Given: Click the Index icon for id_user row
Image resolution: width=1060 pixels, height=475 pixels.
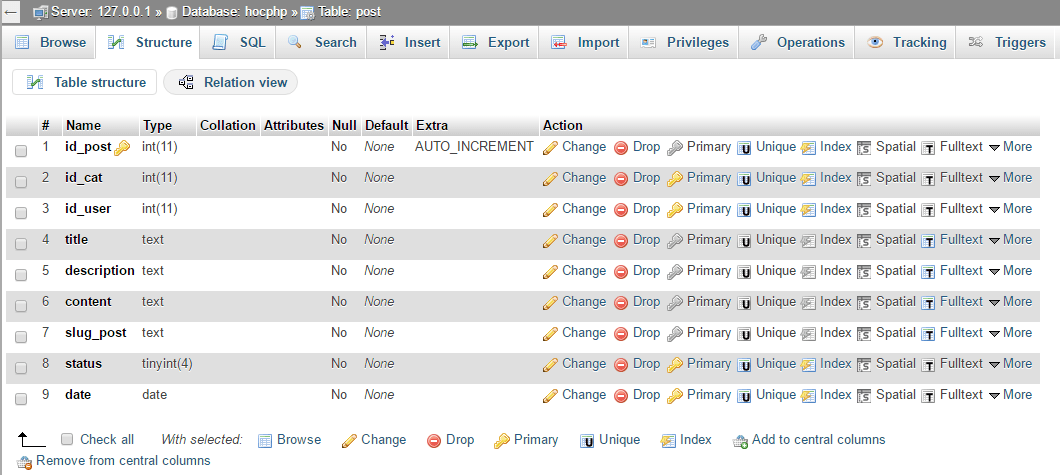Looking at the screenshot, I should click(x=808, y=210).
